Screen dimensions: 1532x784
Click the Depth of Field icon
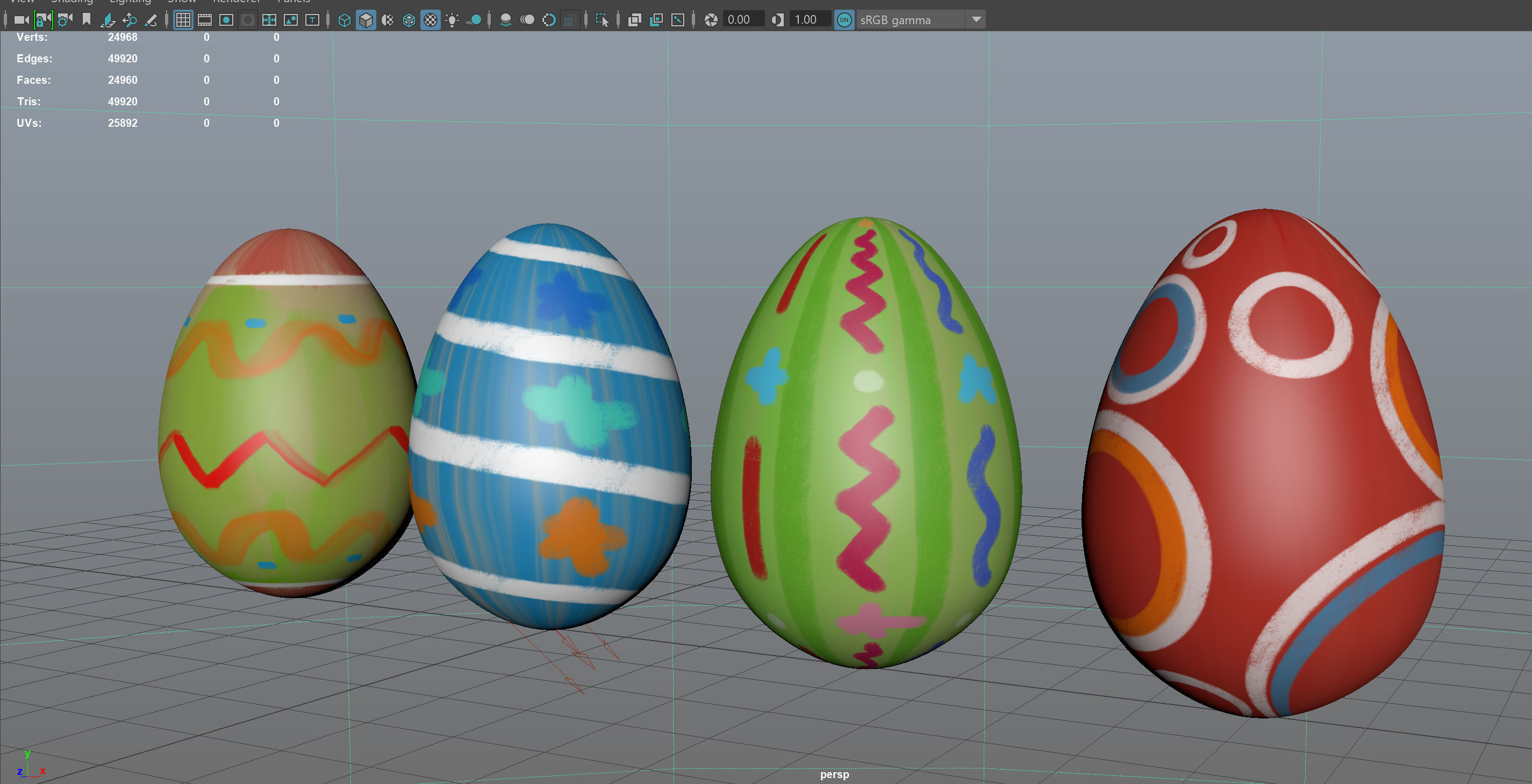(570, 20)
